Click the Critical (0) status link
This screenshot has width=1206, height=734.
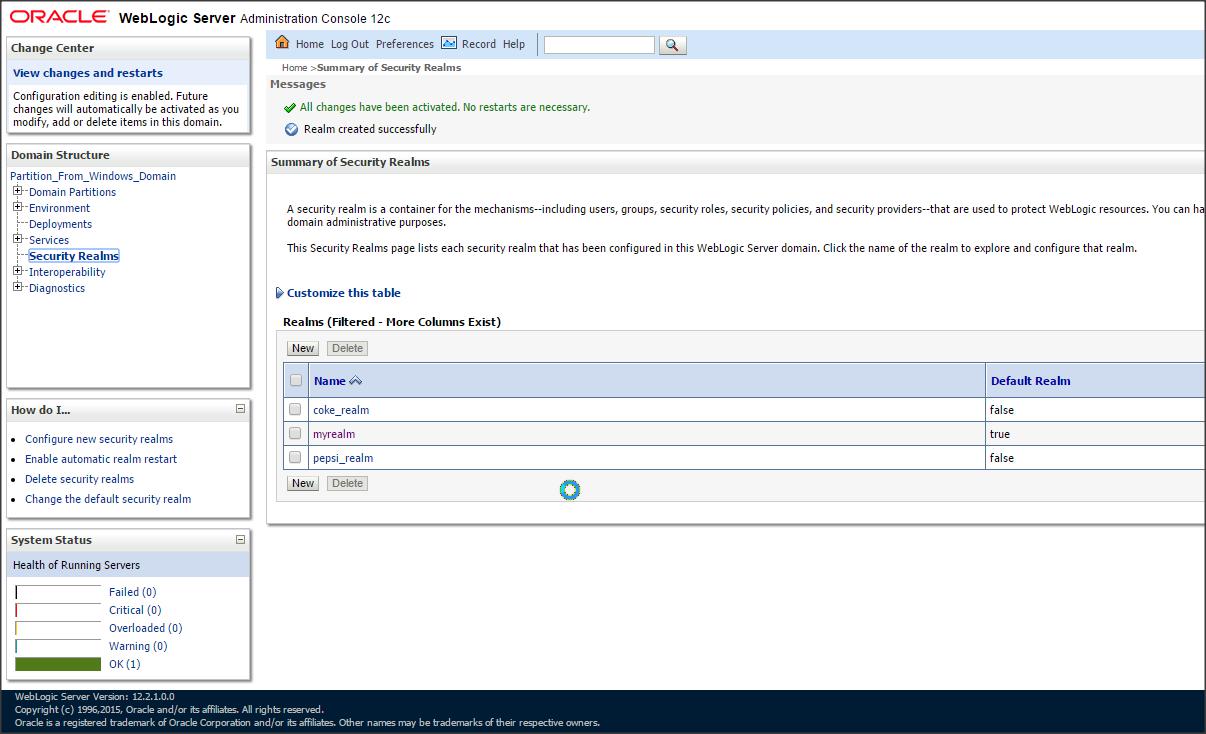(x=135, y=610)
